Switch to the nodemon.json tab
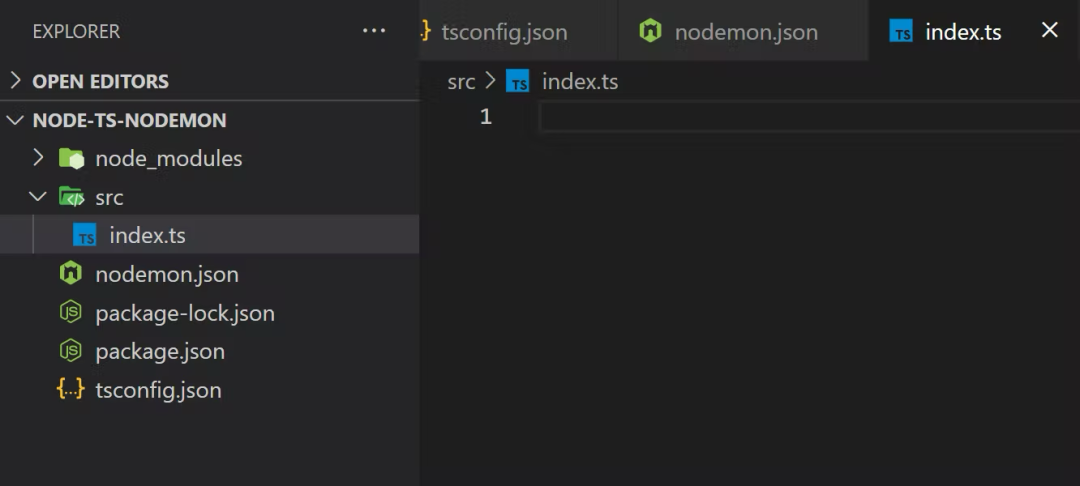Viewport: 1080px width, 486px height. point(745,32)
